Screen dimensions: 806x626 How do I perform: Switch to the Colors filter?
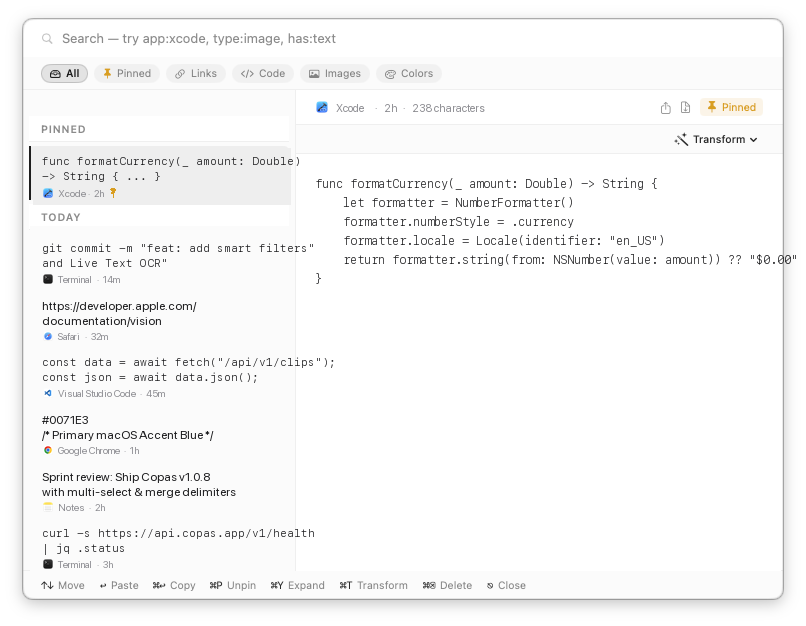(409, 73)
